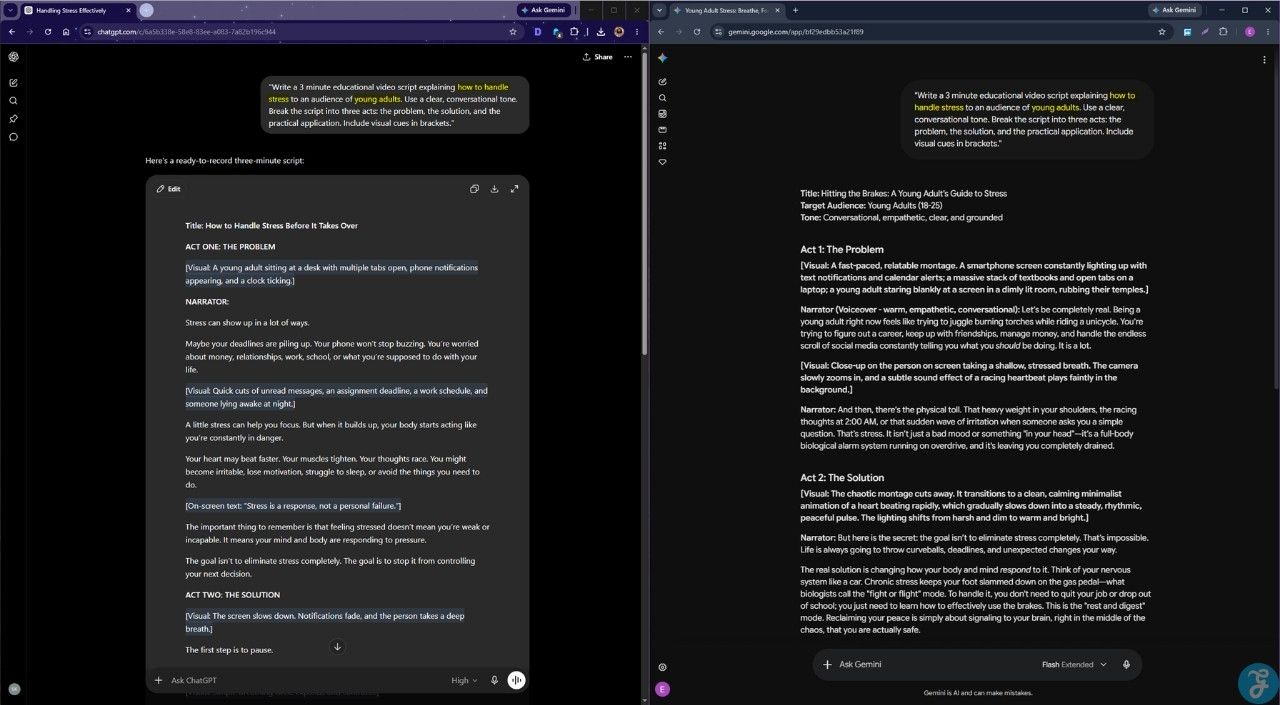Screen dimensions: 1280x705
Task: Go to home page in left browser
Action: click(x=66, y=32)
